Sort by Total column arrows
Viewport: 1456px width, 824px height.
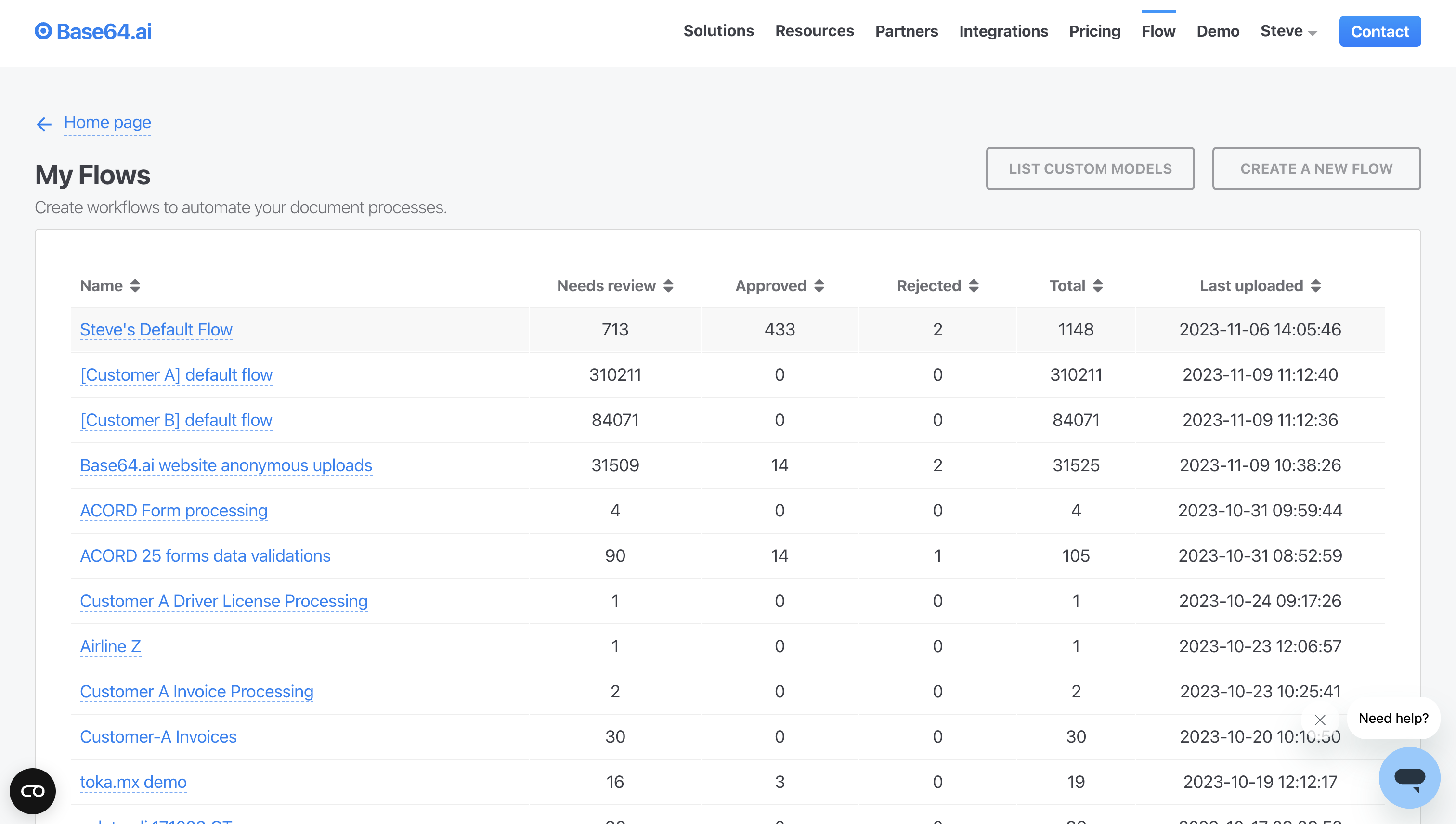point(1098,286)
